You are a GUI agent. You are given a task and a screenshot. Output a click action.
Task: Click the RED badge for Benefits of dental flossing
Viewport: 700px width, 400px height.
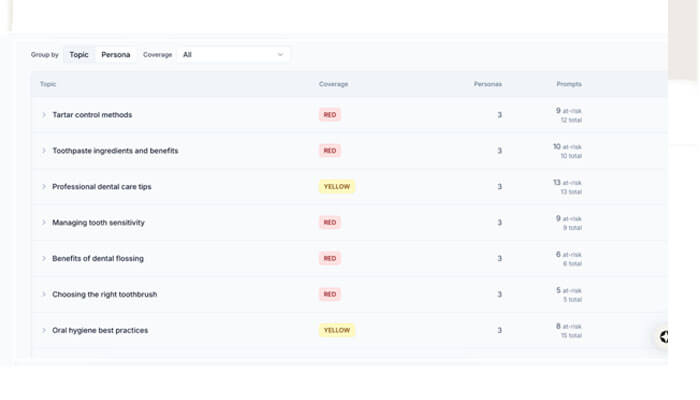(330, 258)
